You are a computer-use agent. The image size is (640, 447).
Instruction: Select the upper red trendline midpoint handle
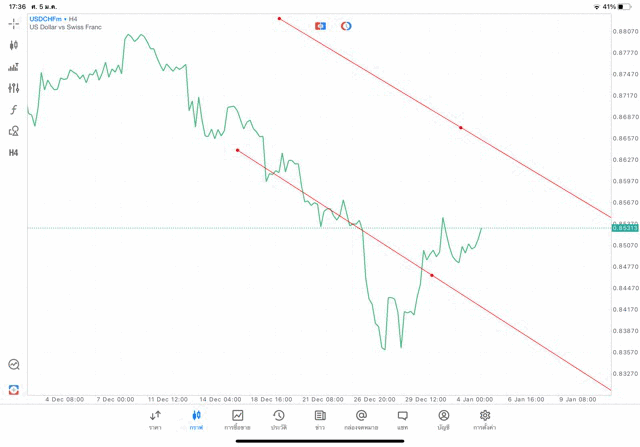click(461, 128)
